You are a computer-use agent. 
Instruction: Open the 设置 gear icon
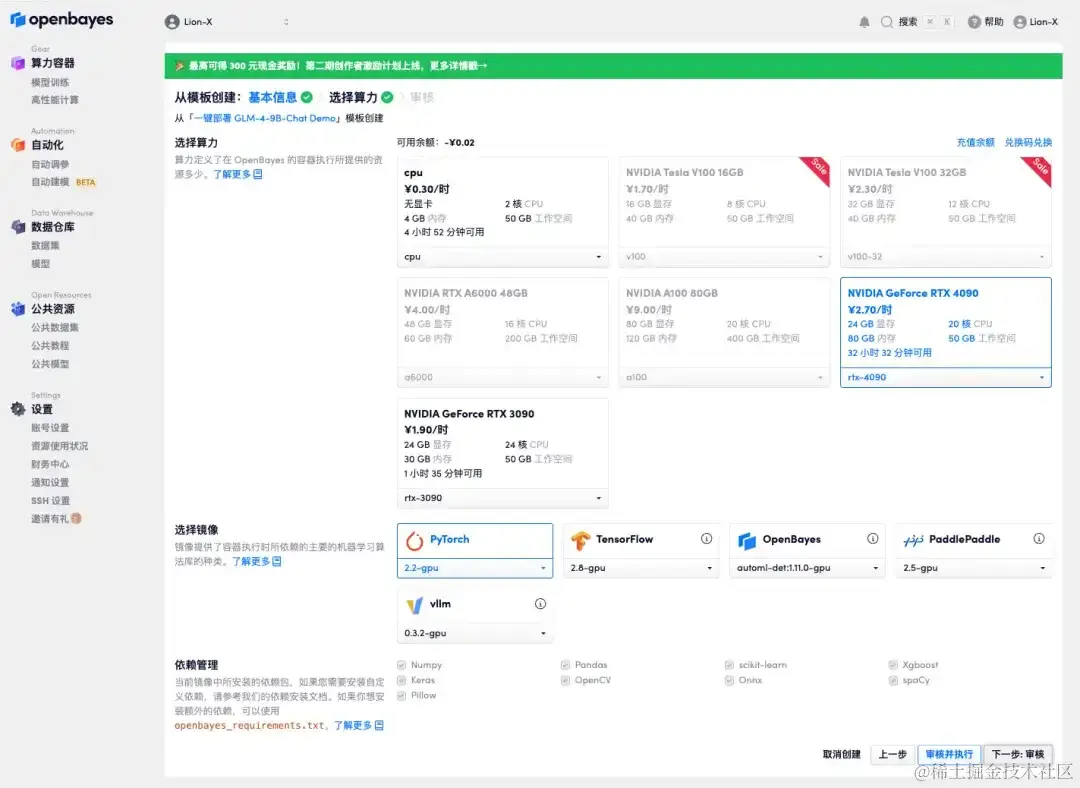[18, 409]
